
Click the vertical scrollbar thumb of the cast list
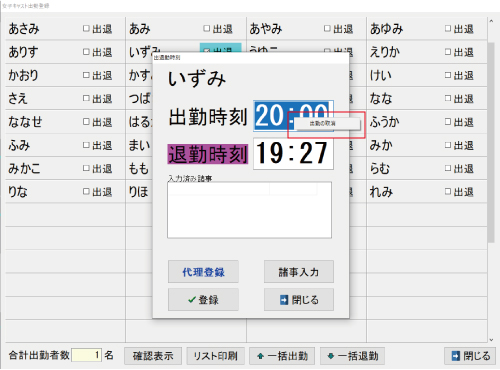point(491,142)
